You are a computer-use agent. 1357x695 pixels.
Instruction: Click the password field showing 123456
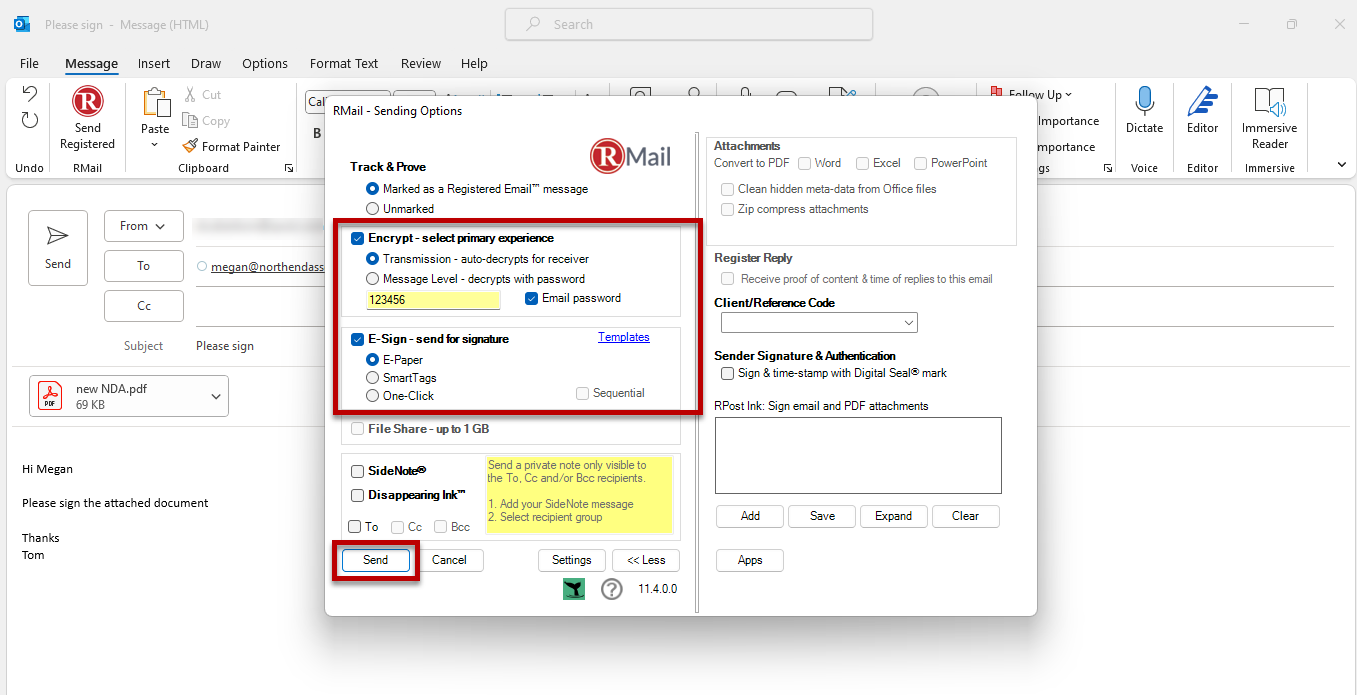click(x=433, y=300)
